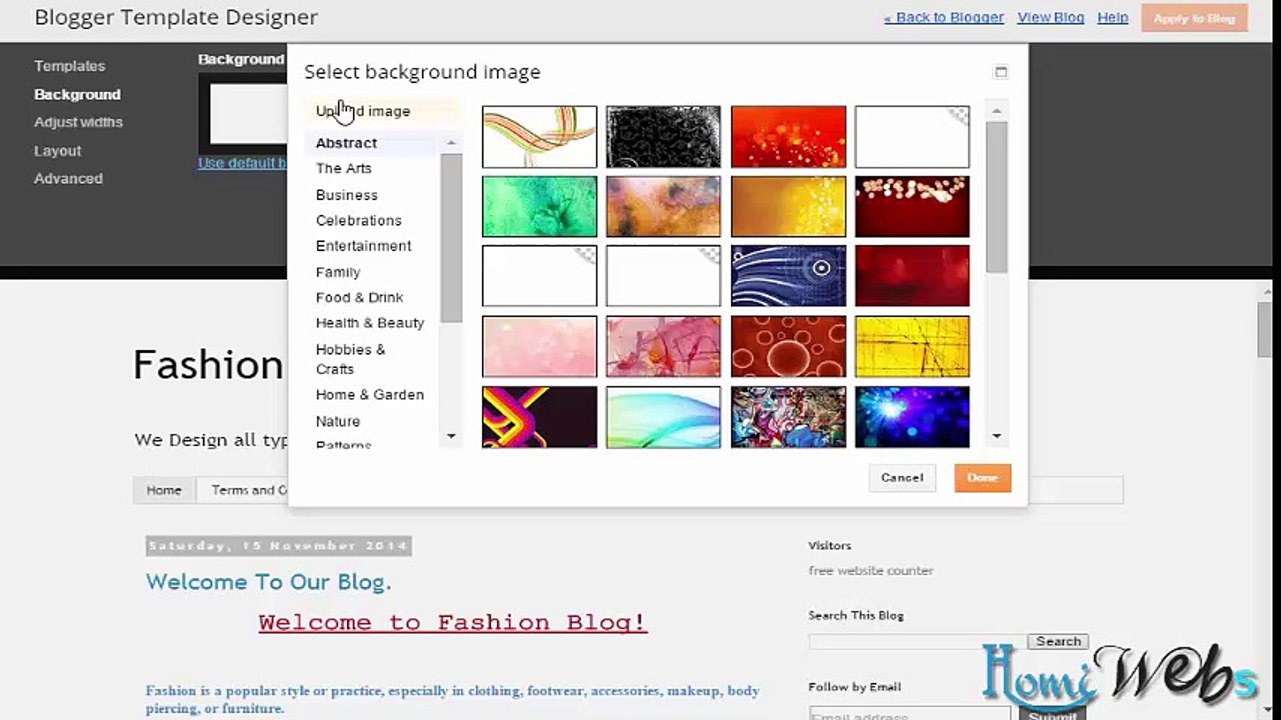The image size is (1281, 720).
Task: Click the category list scrollbar handle
Action: tap(451, 238)
